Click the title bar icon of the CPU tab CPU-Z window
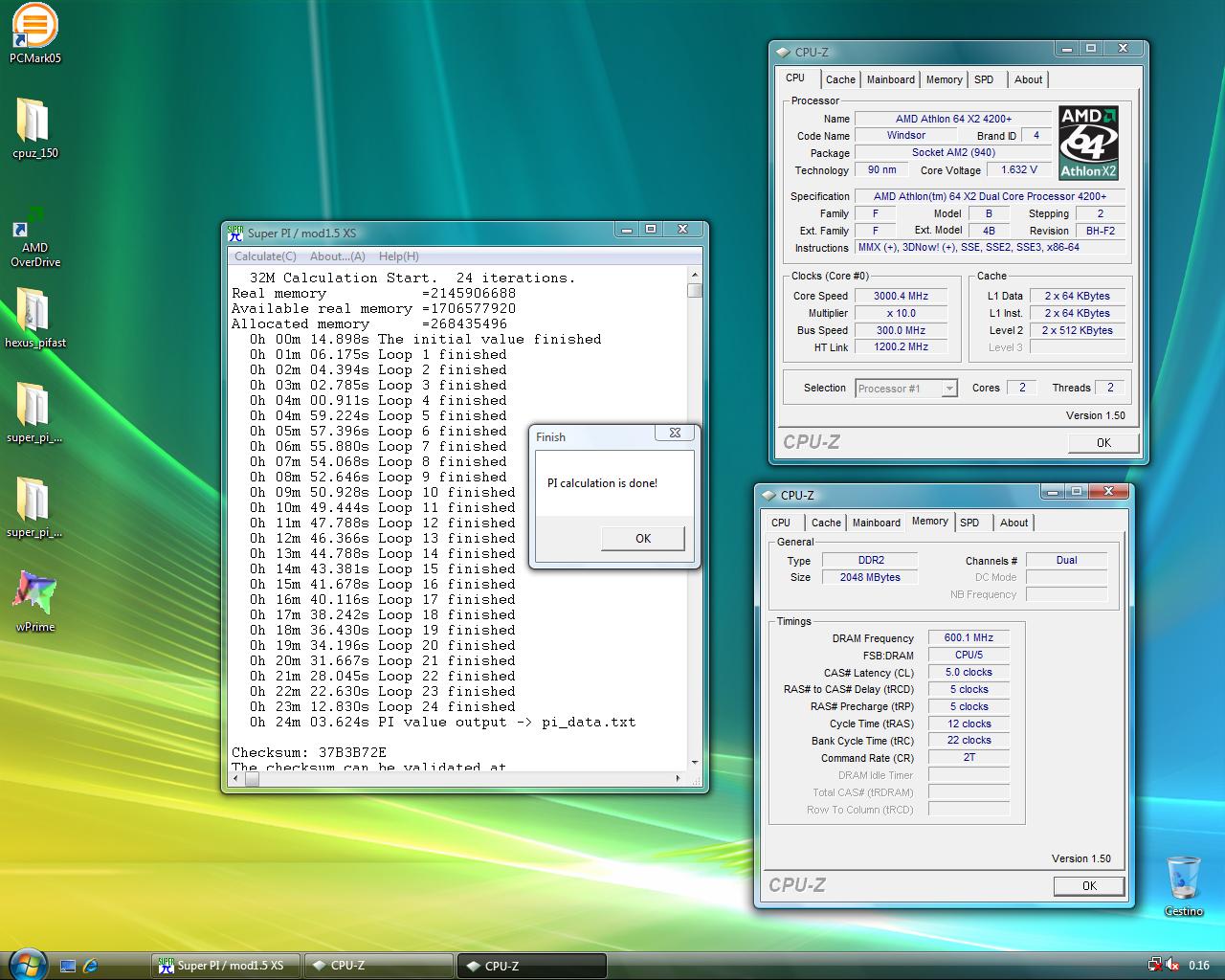This screenshot has width=1225, height=980. click(783, 53)
